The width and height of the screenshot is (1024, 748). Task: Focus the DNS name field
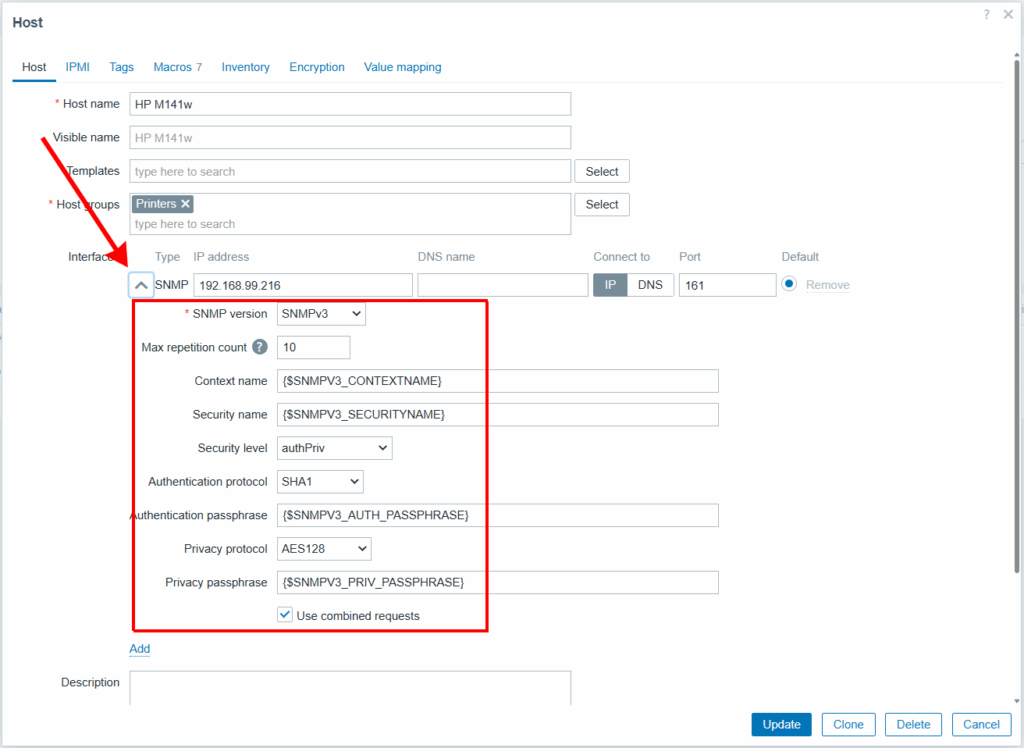[x=503, y=285]
